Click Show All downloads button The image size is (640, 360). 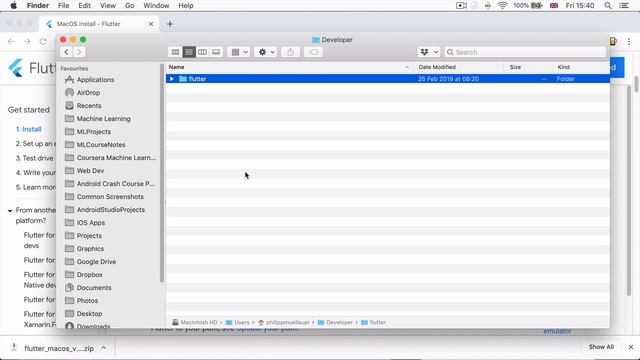click(601, 347)
